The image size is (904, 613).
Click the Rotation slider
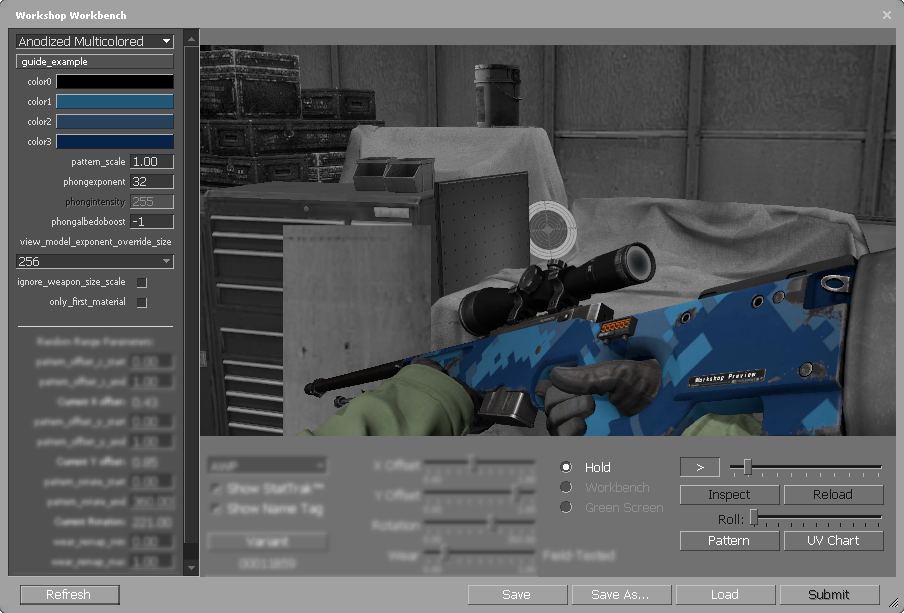pos(479,524)
